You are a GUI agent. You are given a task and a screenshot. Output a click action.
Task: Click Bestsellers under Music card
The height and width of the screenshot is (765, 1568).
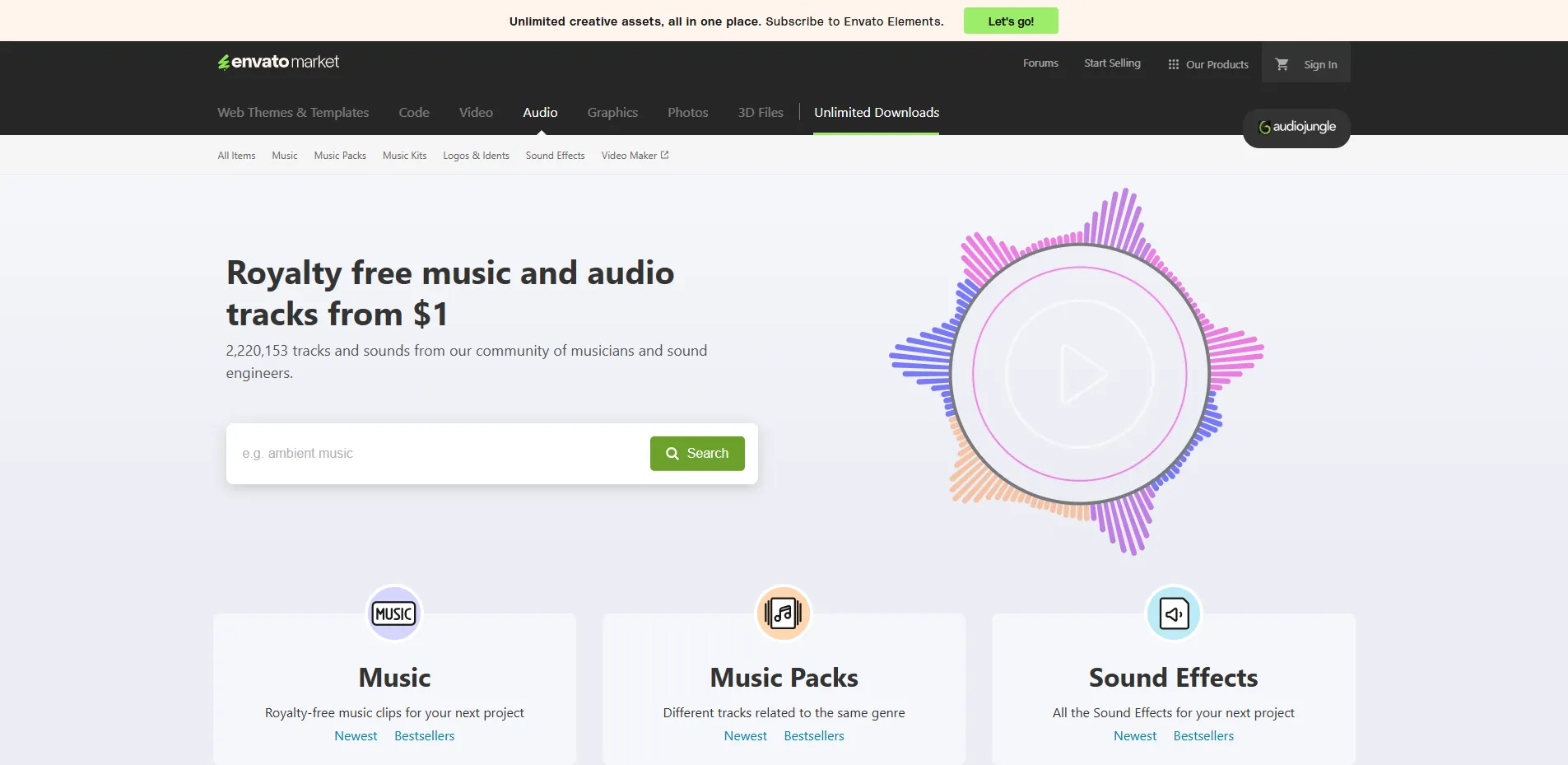click(425, 736)
